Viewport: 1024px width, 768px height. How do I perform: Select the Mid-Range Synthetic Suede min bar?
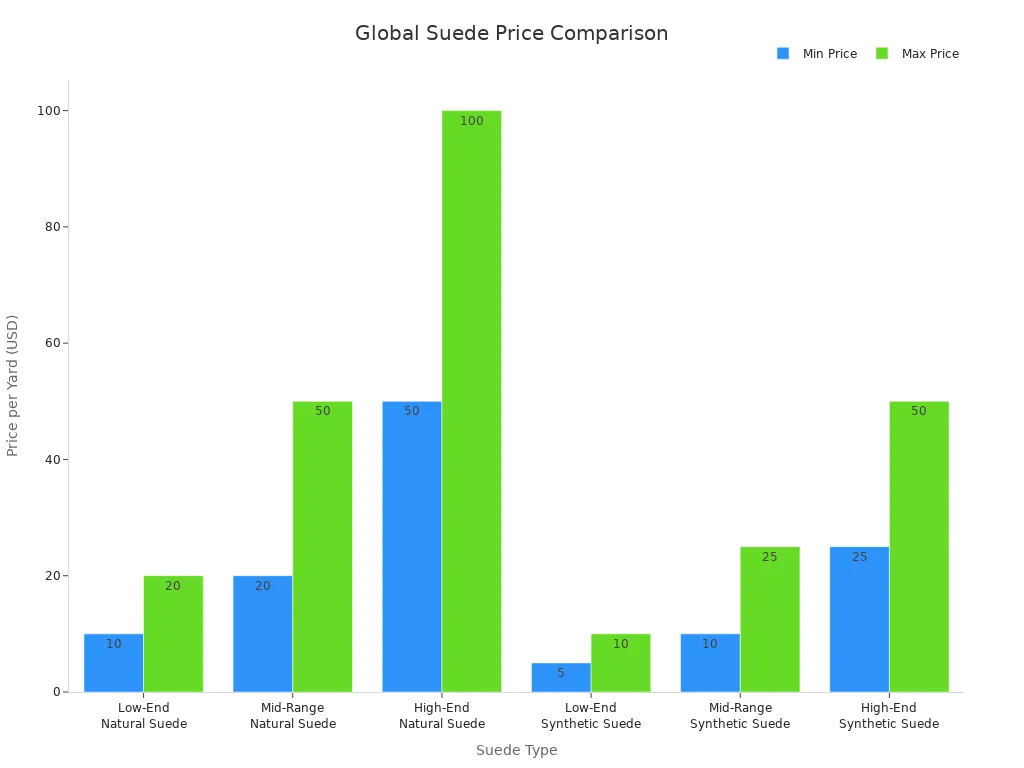(710, 662)
